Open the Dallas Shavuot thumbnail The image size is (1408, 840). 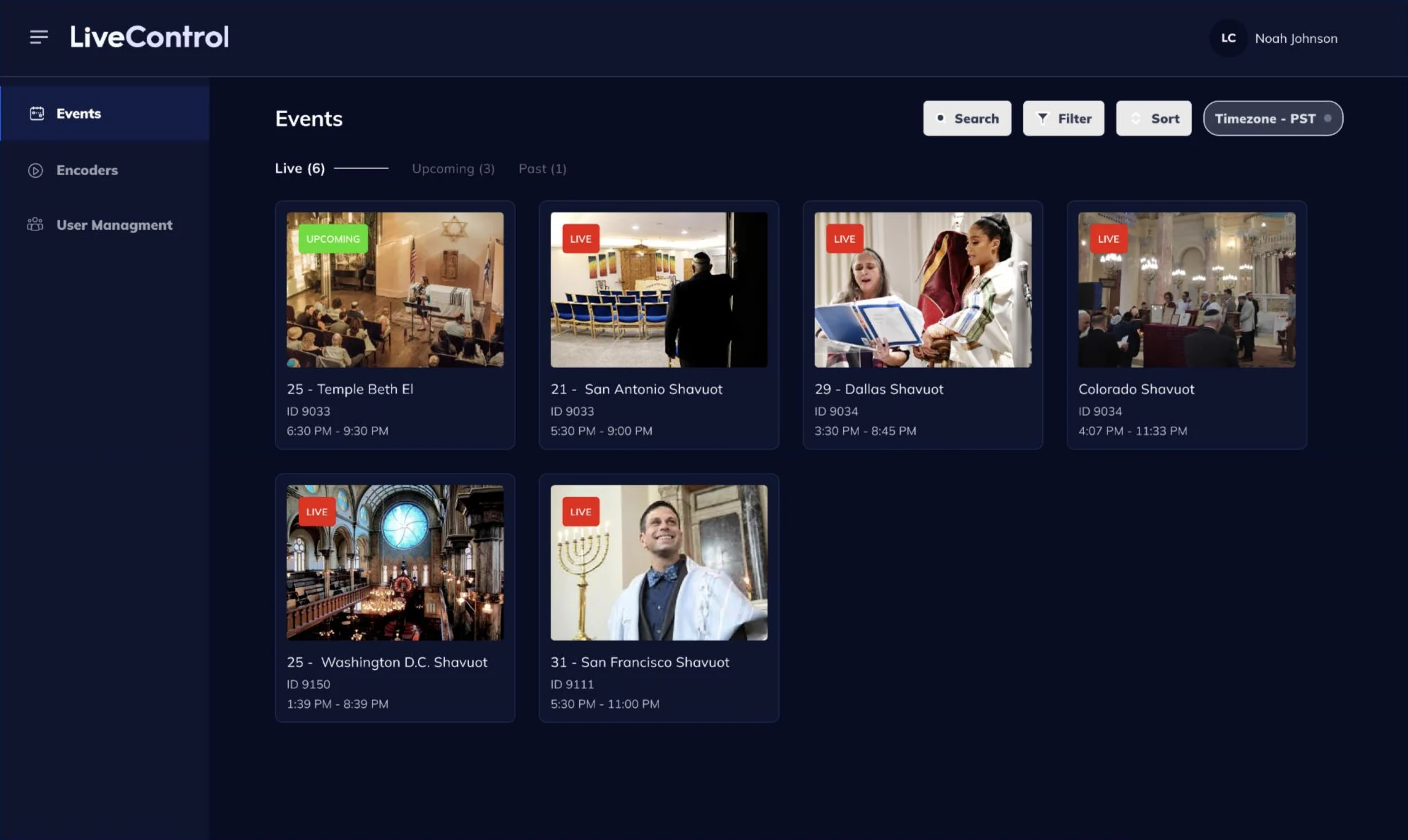click(x=923, y=289)
